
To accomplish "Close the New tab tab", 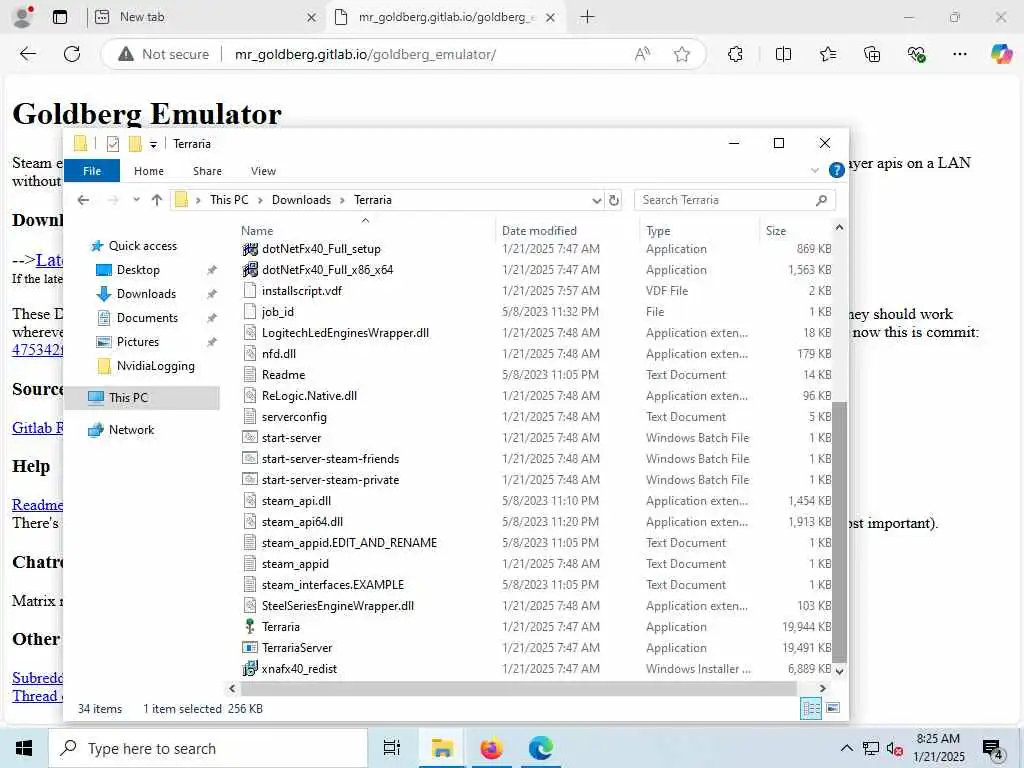I will coord(312,18).
